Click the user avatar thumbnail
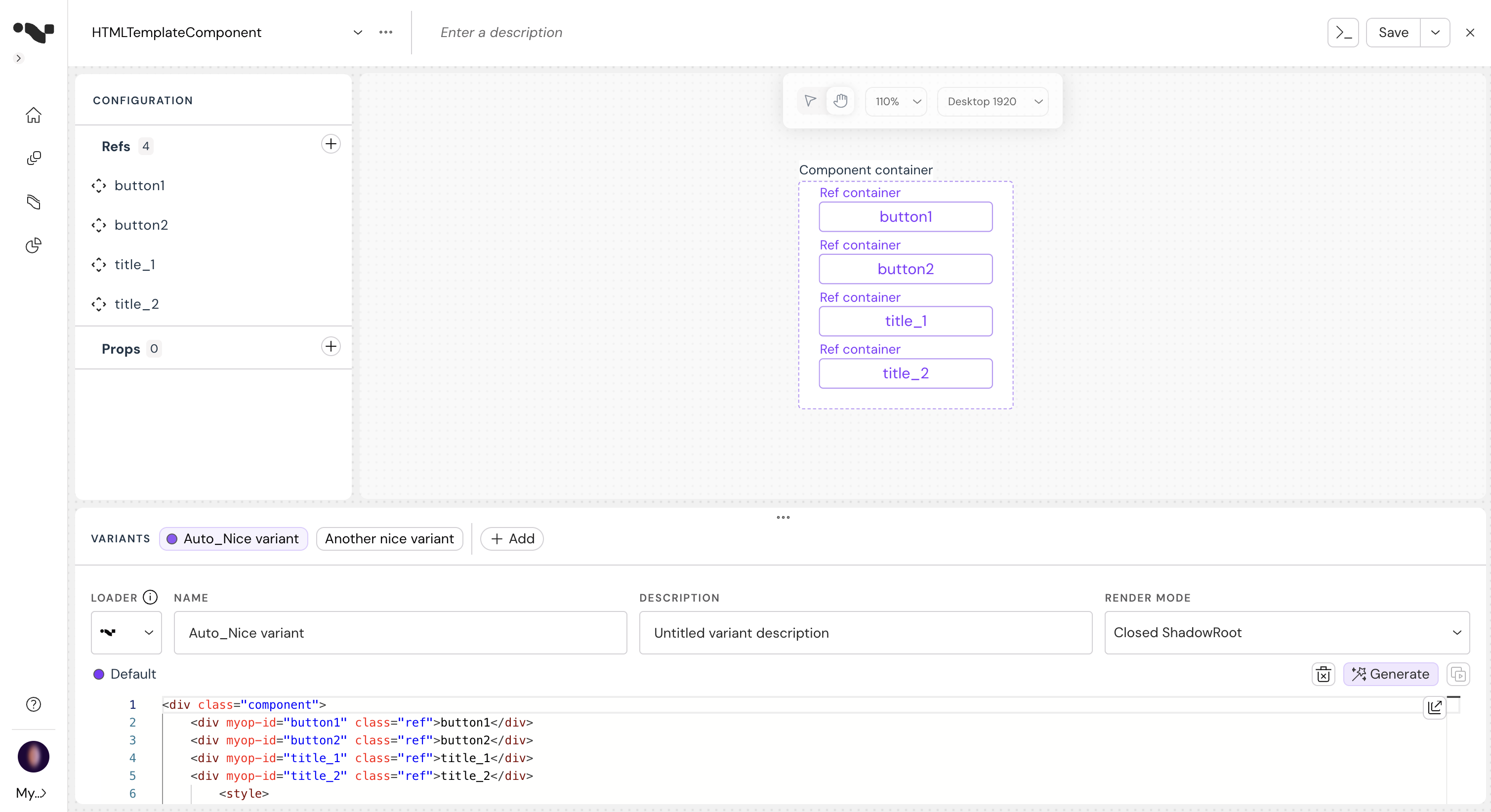Screen dimensions: 1491x812 [34, 757]
